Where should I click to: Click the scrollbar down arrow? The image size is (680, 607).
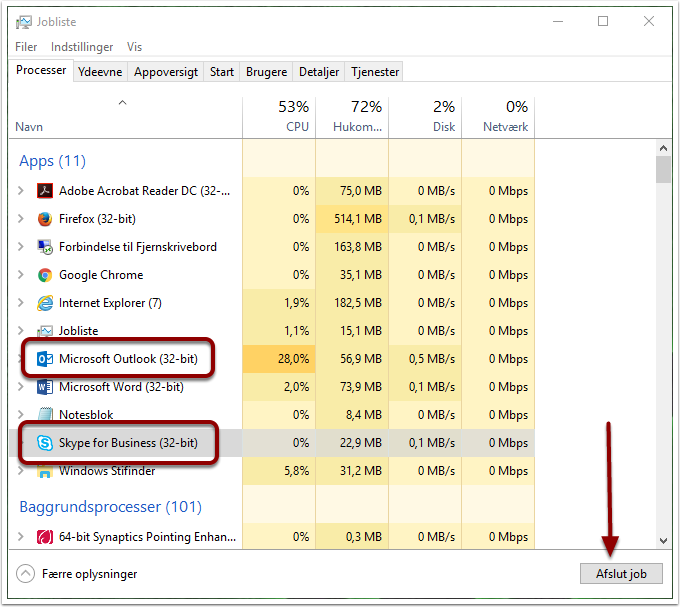[663, 541]
